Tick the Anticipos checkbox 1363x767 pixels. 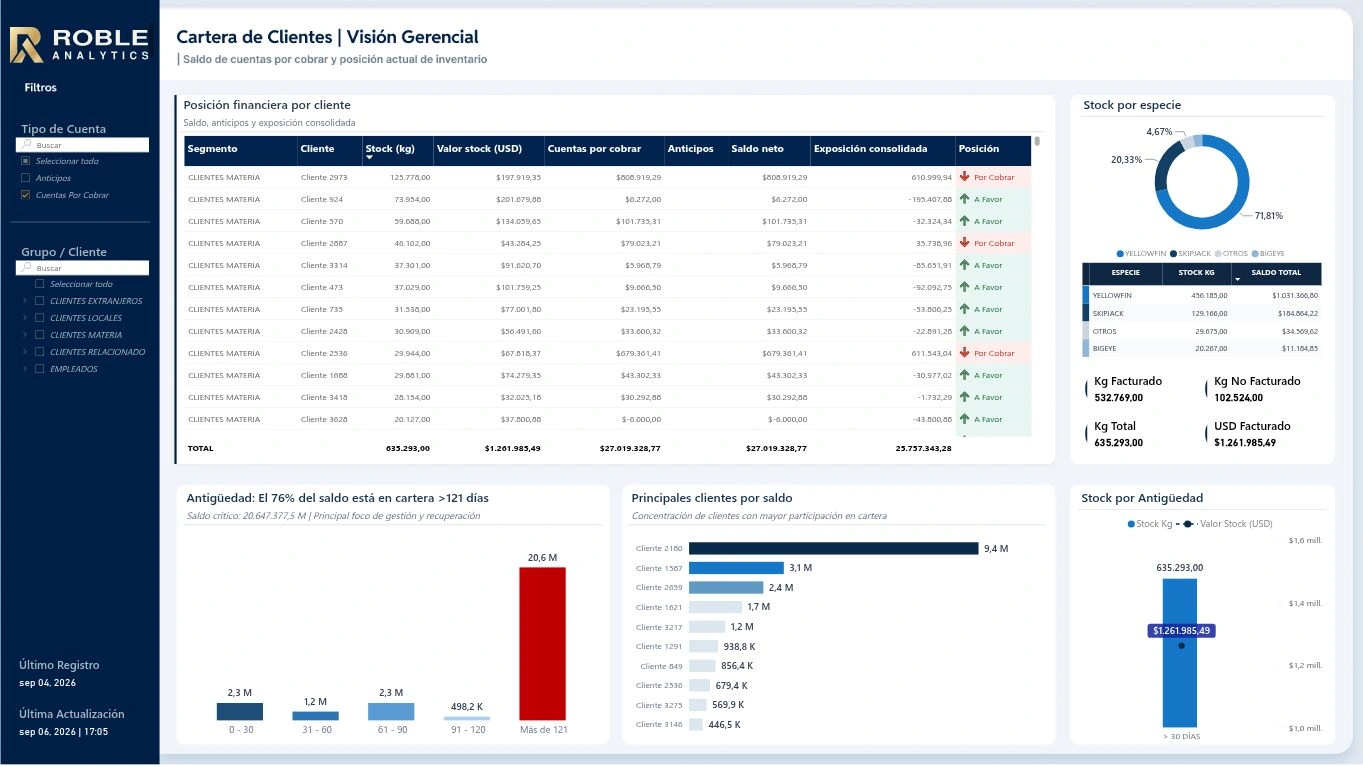(x=26, y=178)
